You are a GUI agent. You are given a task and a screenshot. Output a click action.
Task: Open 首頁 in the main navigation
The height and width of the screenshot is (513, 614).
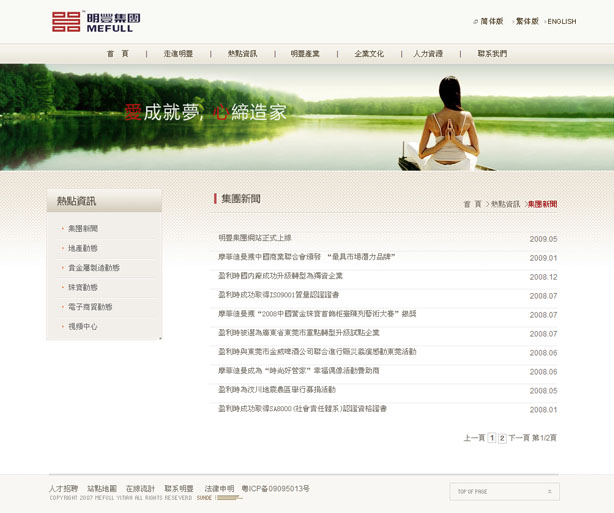(x=118, y=54)
